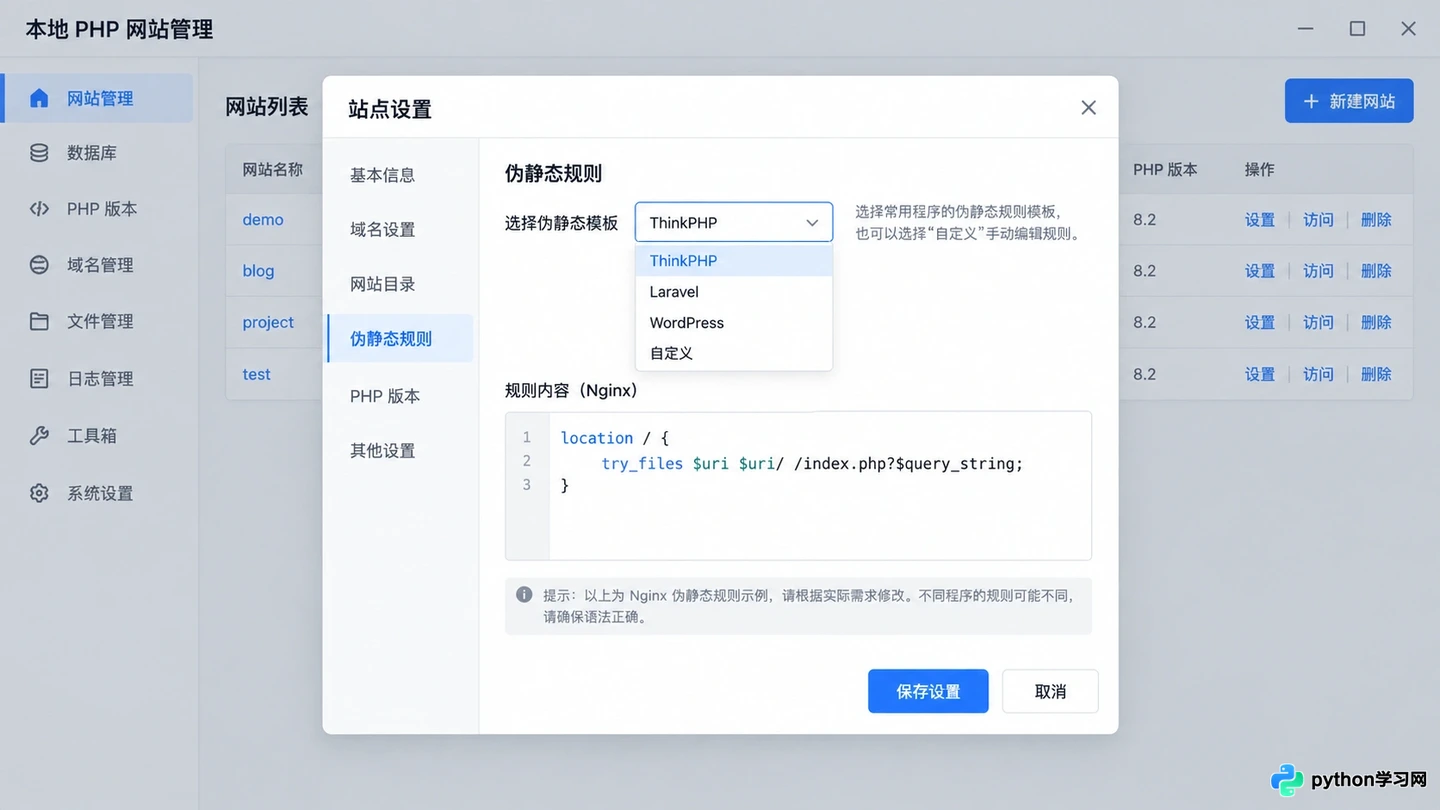
Task: Click the database icon beside 数据库
Action: tap(39, 153)
